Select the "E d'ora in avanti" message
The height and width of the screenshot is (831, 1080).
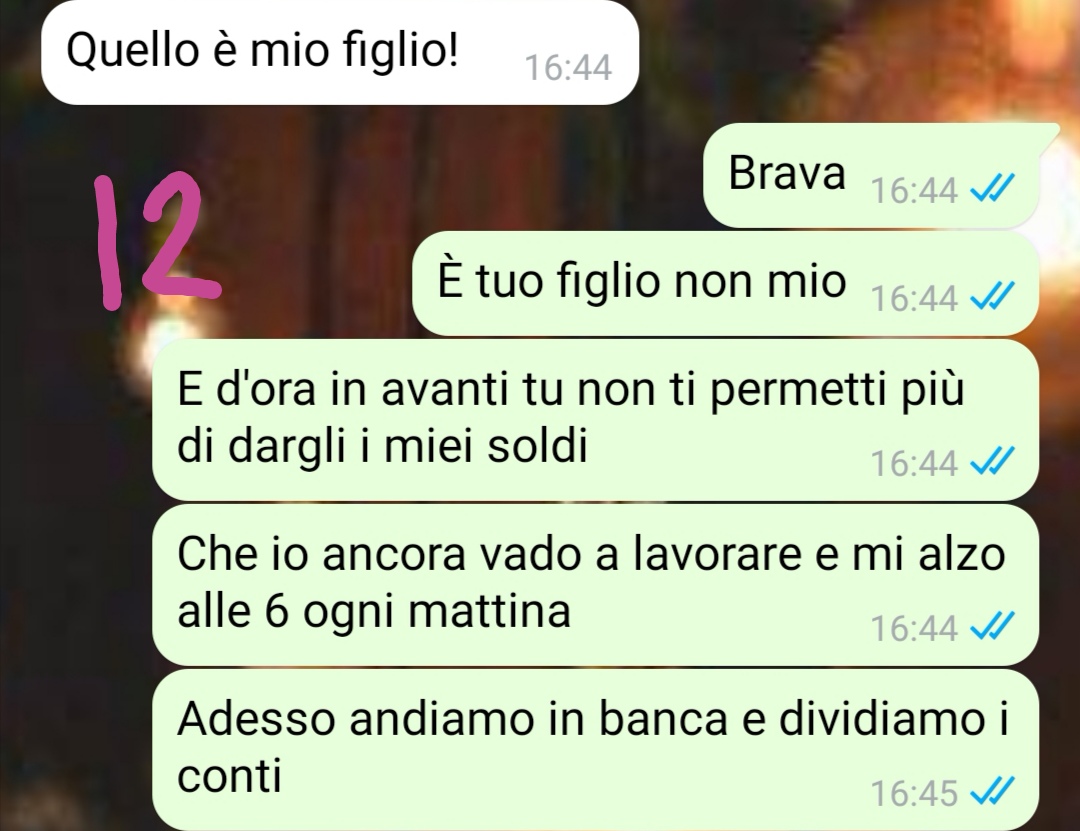595,420
